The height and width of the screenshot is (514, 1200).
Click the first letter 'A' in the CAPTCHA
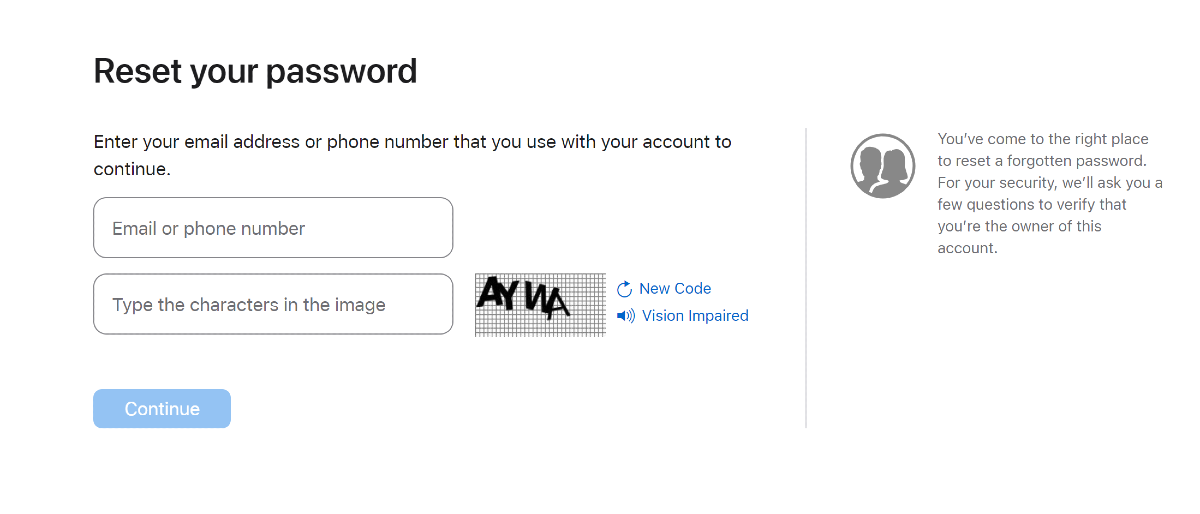[x=489, y=292]
